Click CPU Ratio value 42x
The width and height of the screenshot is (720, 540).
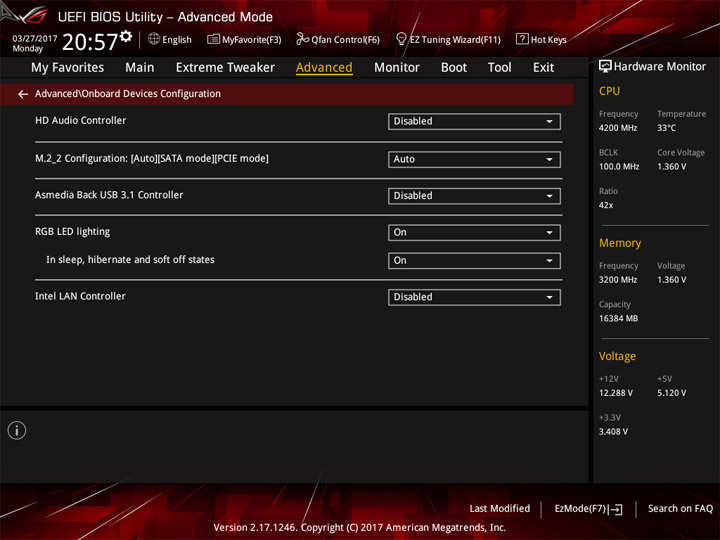coord(606,205)
